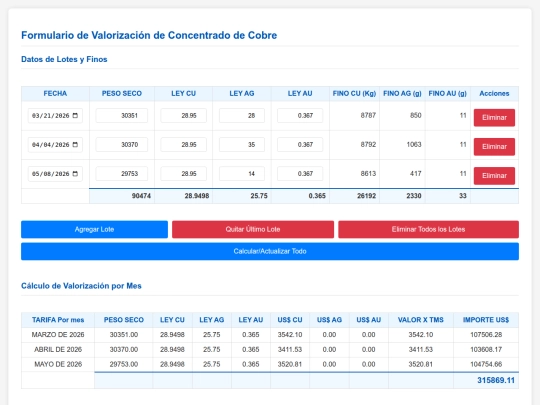Click Quitar Último Lote button
Viewport: 540px width, 405px height.
253,229
